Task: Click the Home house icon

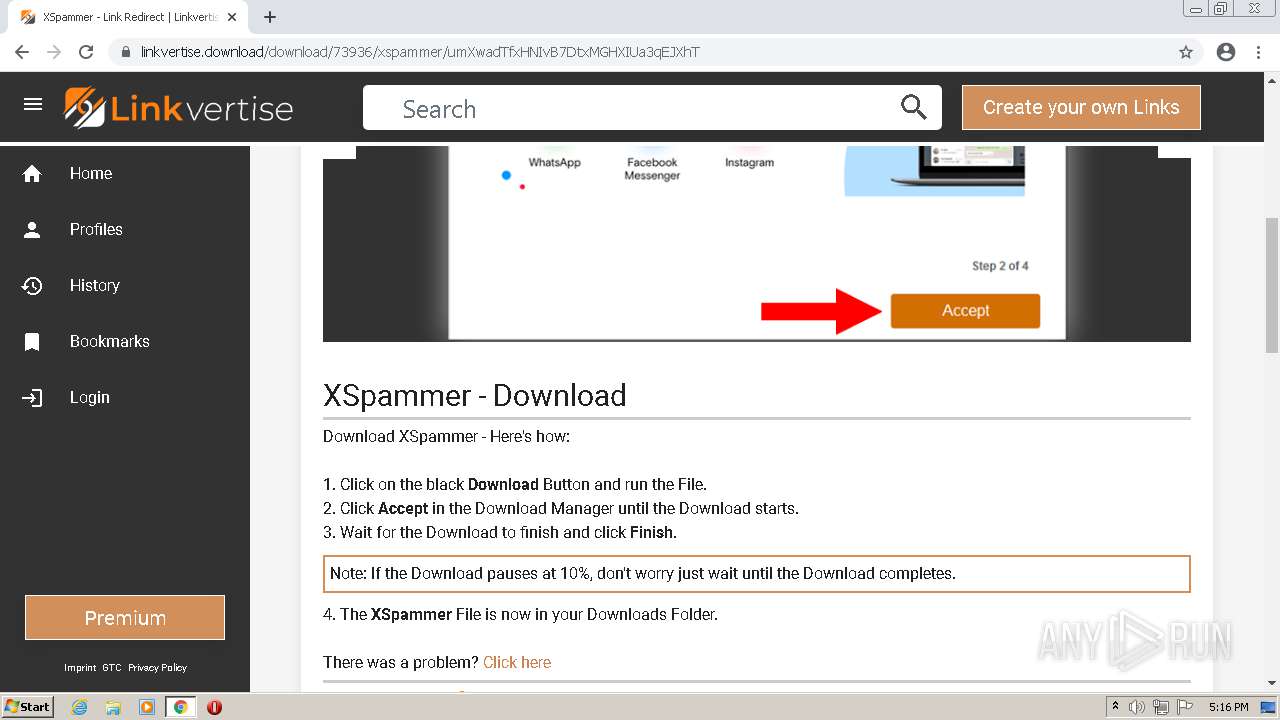Action: (x=32, y=174)
